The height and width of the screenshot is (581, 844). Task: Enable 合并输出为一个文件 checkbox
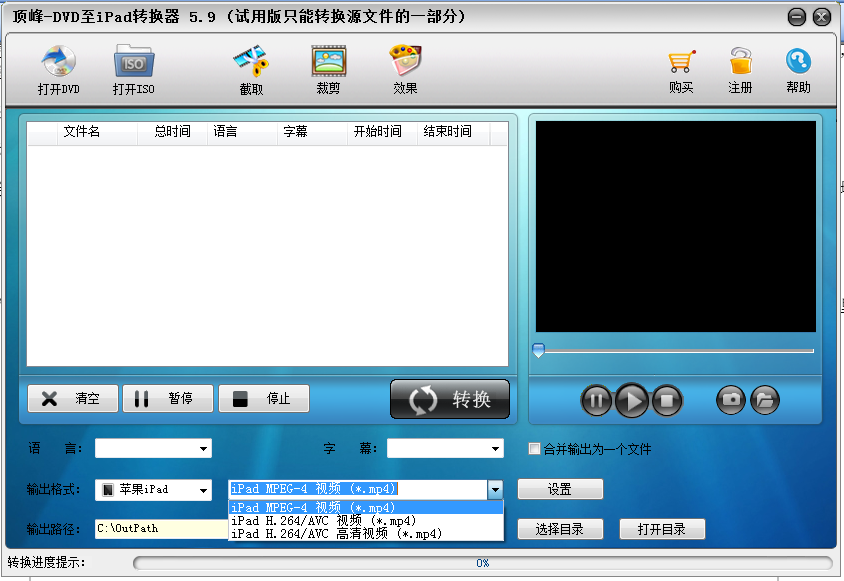coord(535,449)
